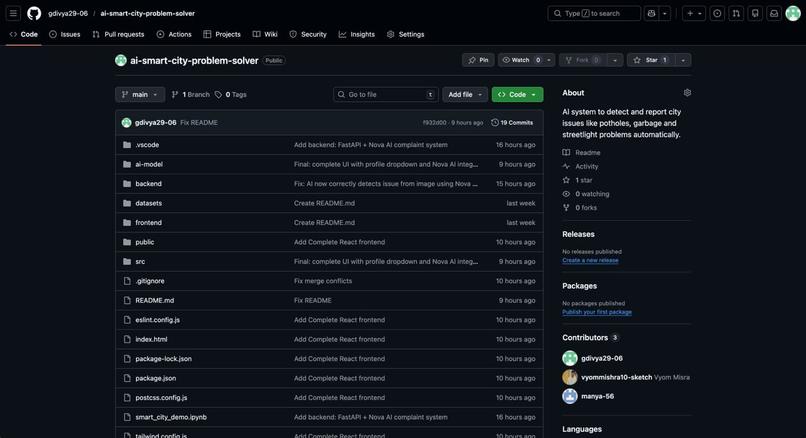Open the ai-model folder
Image resolution: width=806 pixels, height=438 pixels.
[x=149, y=165]
